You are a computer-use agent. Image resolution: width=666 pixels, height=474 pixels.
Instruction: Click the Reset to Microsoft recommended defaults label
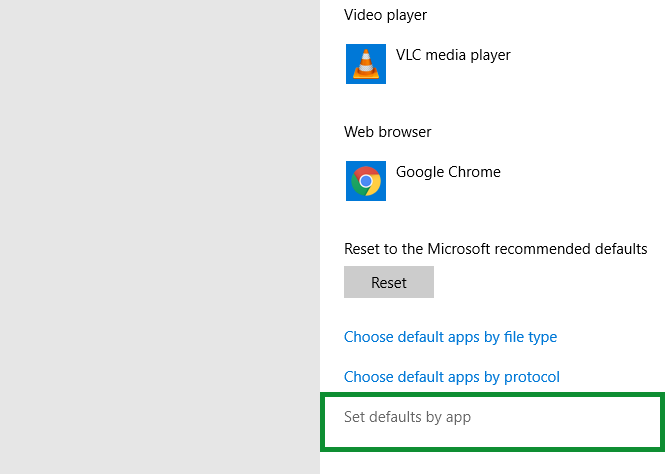coord(495,249)
